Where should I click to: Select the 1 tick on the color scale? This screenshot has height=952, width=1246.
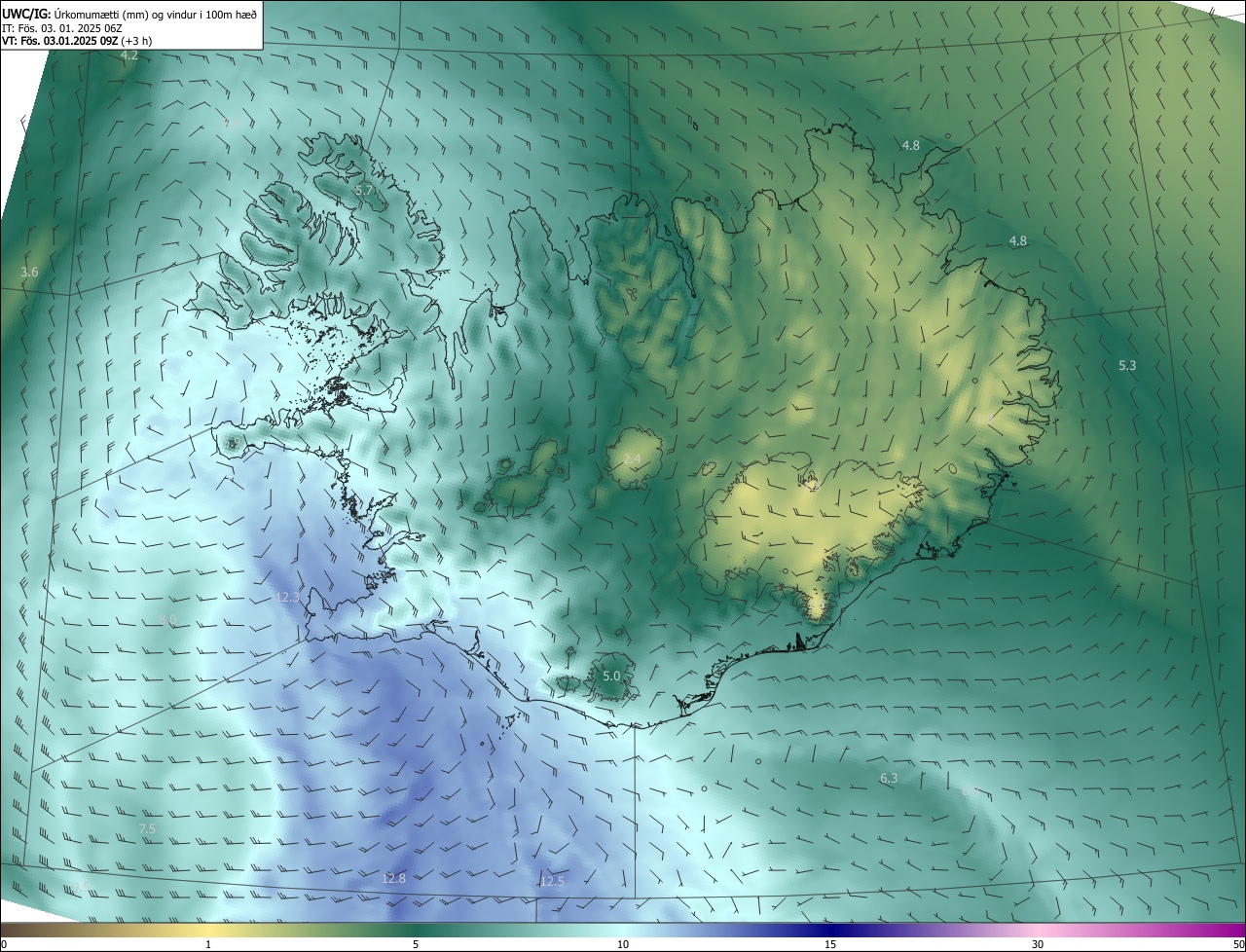[x=208, y=944]
